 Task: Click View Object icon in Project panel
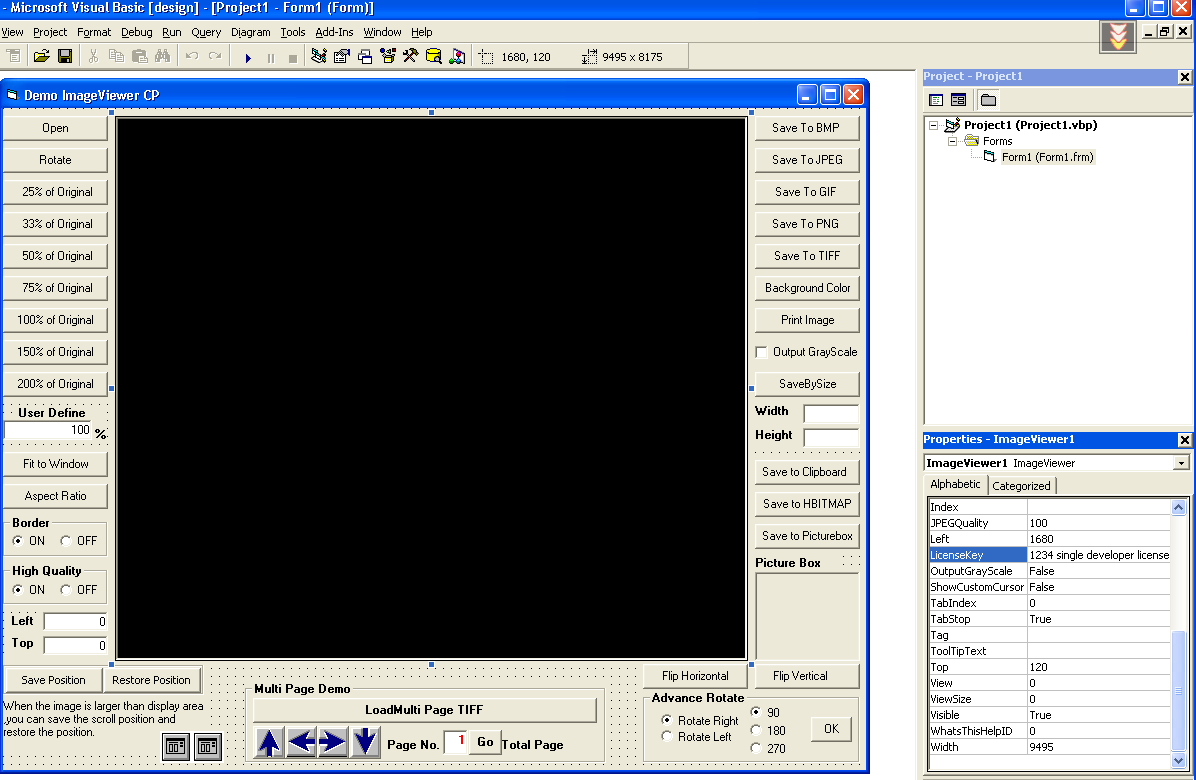tap(958, 100)
